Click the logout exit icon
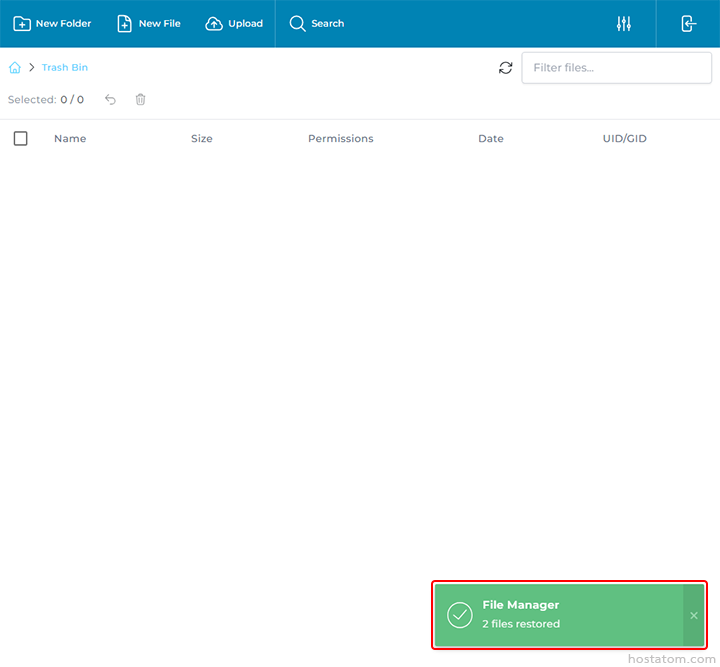The width and height of the screenshot is (720, 667). 689,24
